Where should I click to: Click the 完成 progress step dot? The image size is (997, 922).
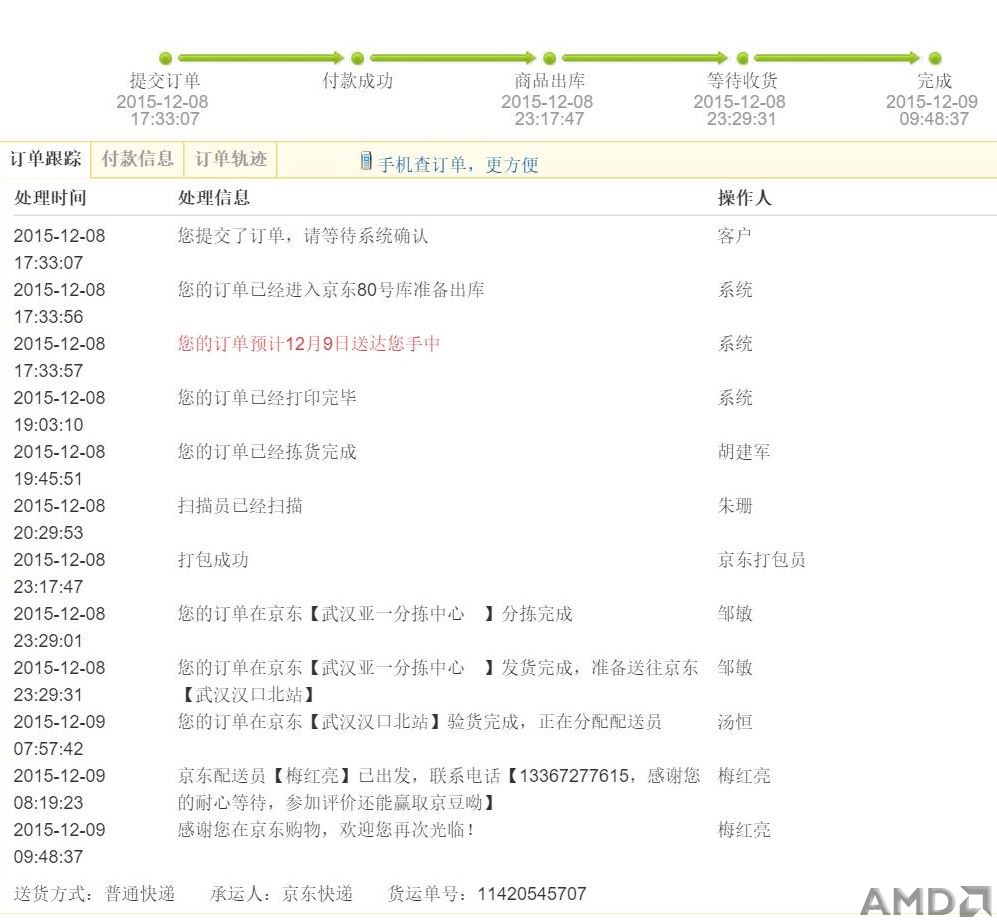tap(935, 58)
